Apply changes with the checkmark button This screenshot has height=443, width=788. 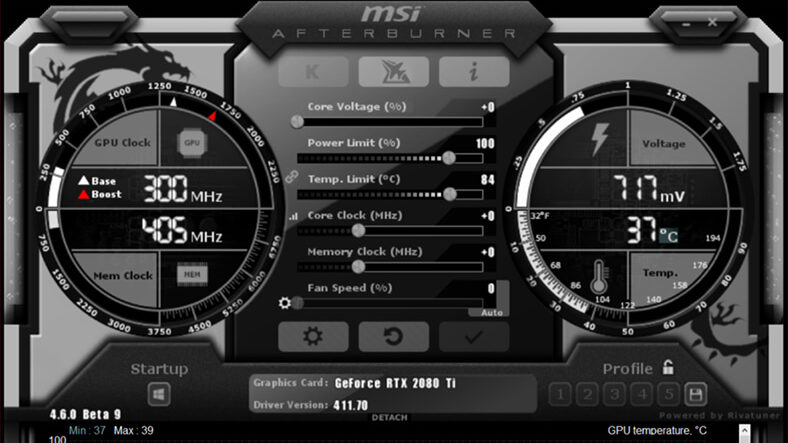(473, 336)
